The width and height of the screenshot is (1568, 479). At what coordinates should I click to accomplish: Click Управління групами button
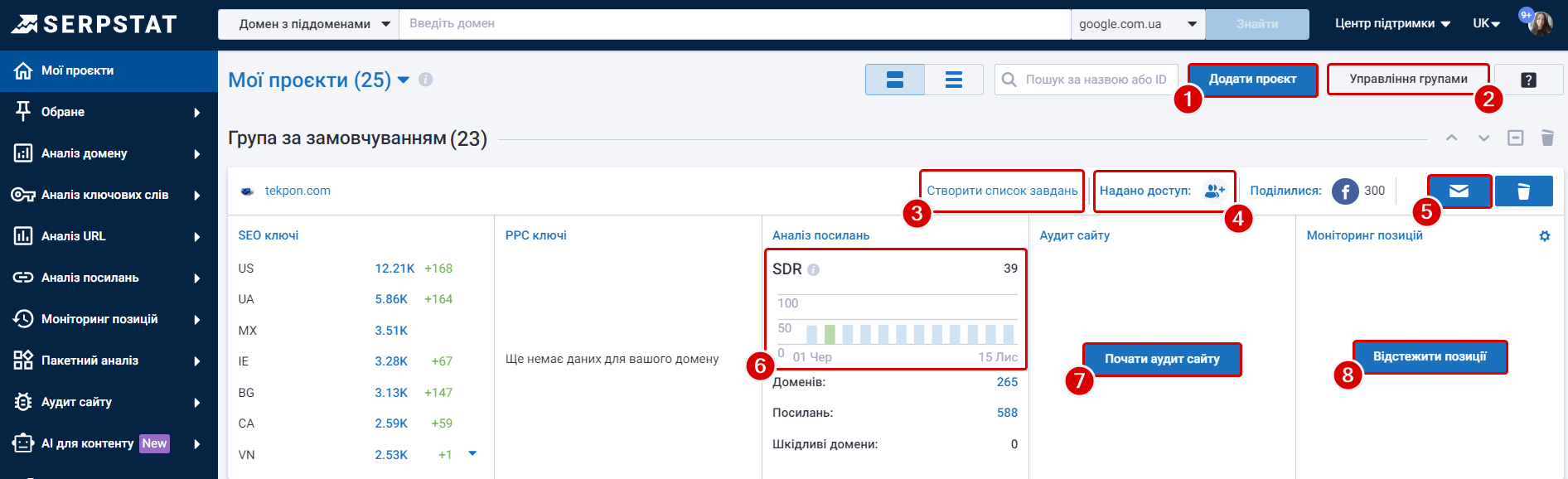coord(1408,80)
